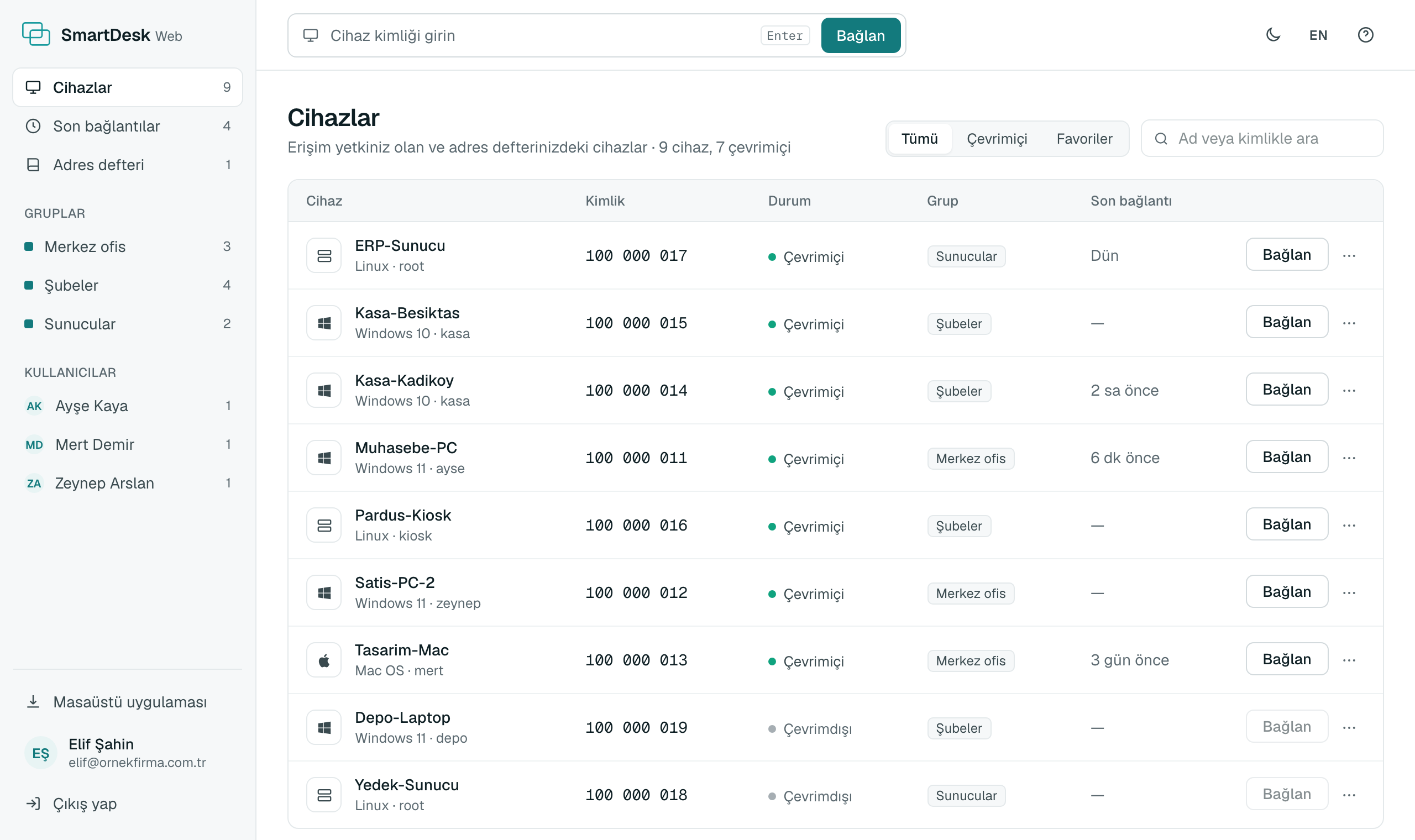Viewport: 1415px width, 840px height.
Task: Open the help question mark icon
Action: click(1365, 35)
